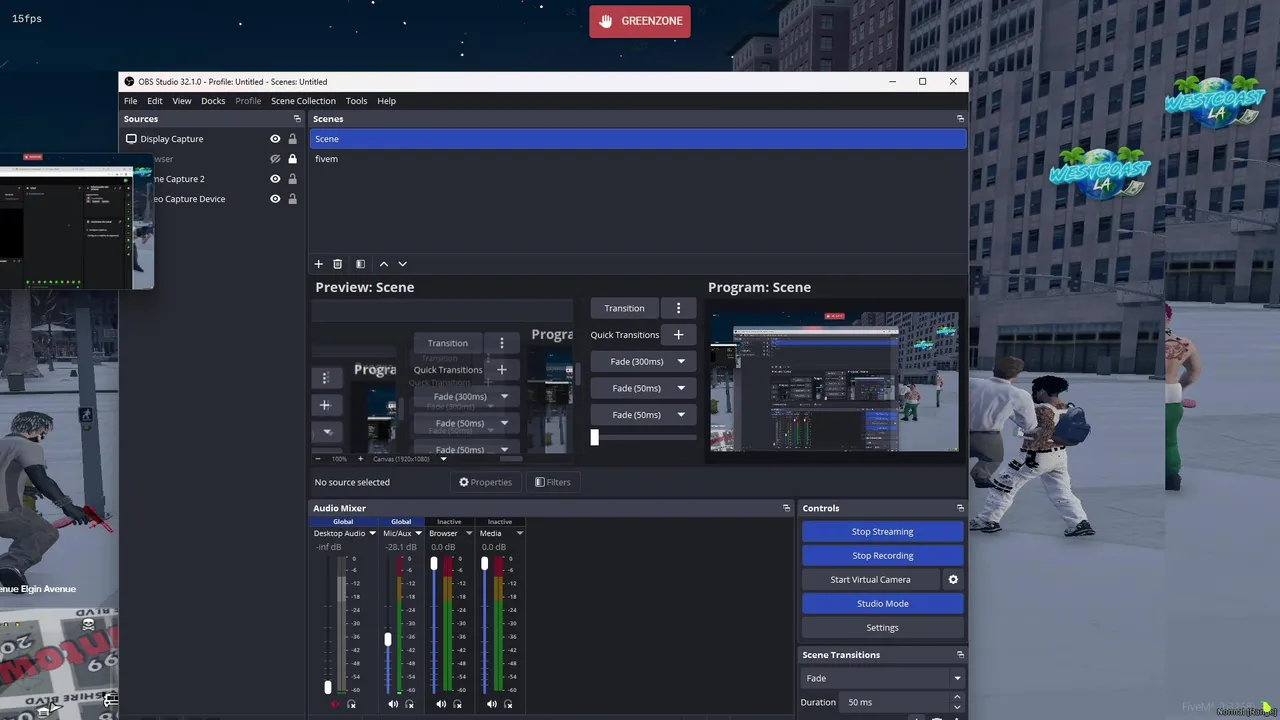The height and width of the screenshot is (720, 1280).
Task: Move scene down with the down arrow
Action: (402, 264)
